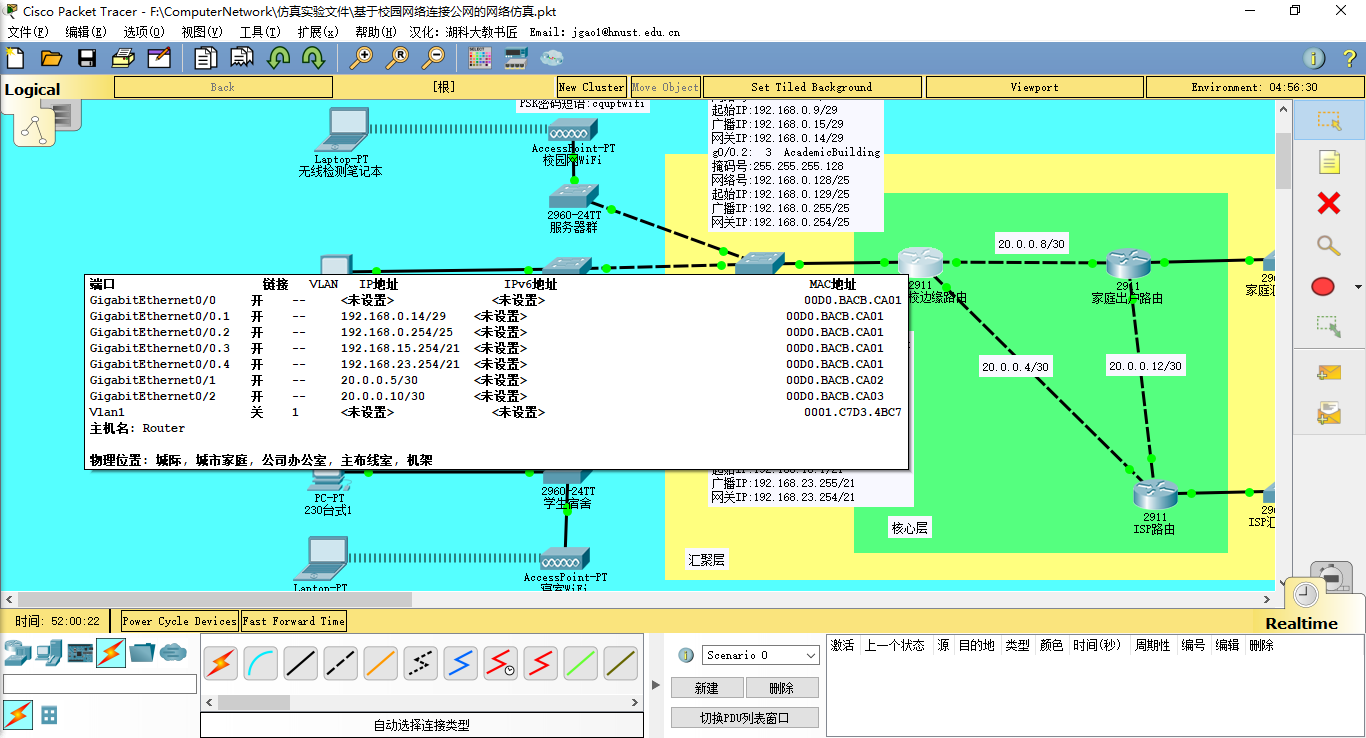Select the olive USB cable
The width and height of the screenshot is (1366, 738).
click(x=621, y=662)
